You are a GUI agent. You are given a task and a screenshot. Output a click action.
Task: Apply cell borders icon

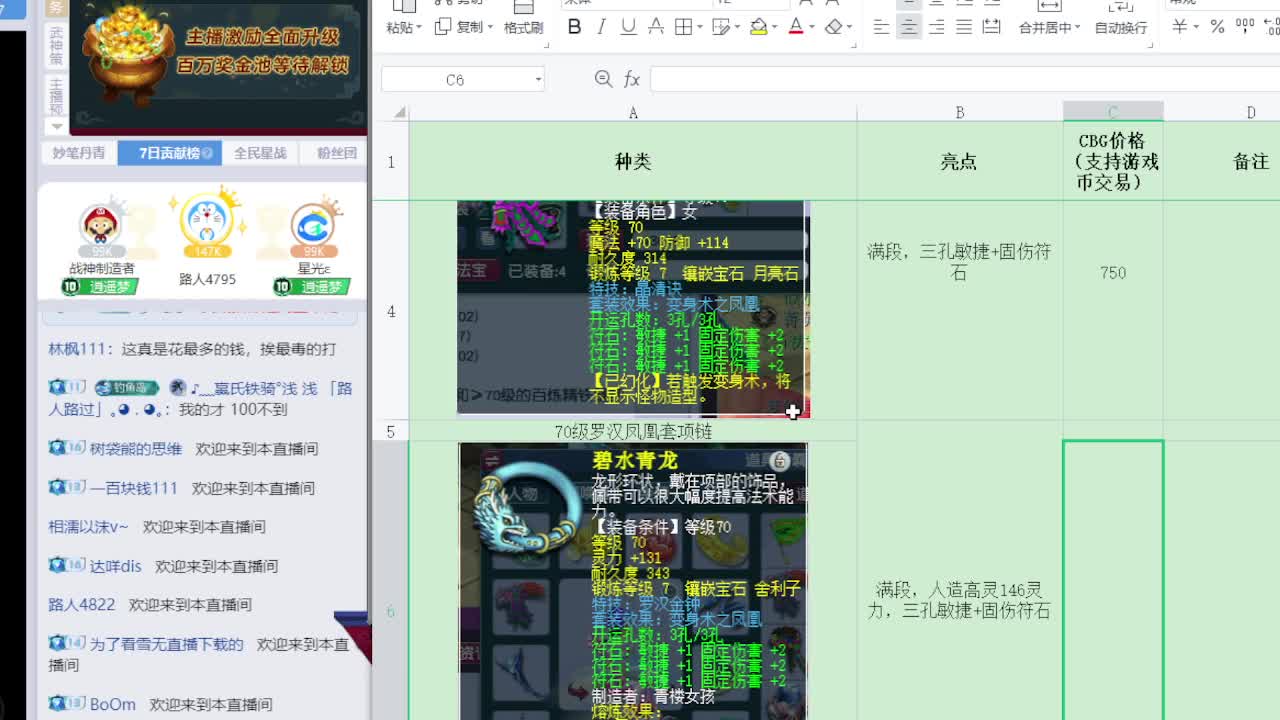(683, 27)
